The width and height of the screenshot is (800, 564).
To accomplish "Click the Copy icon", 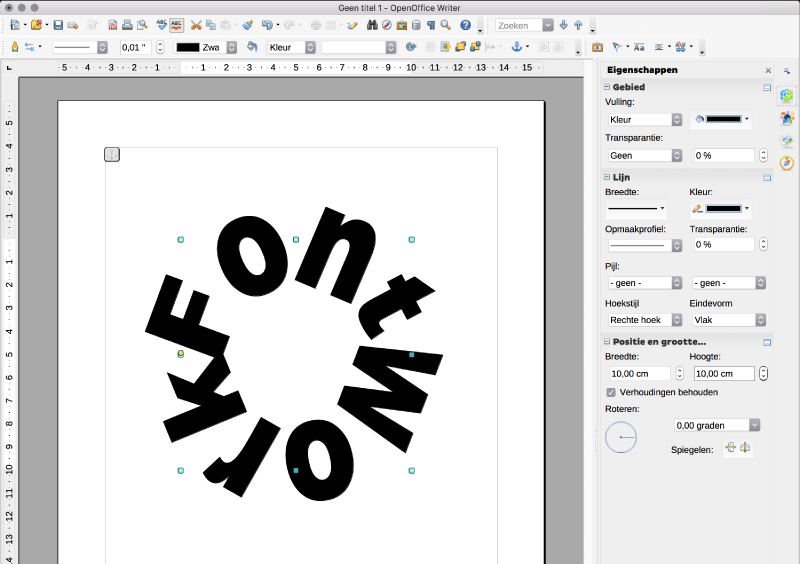I will 211,25.
